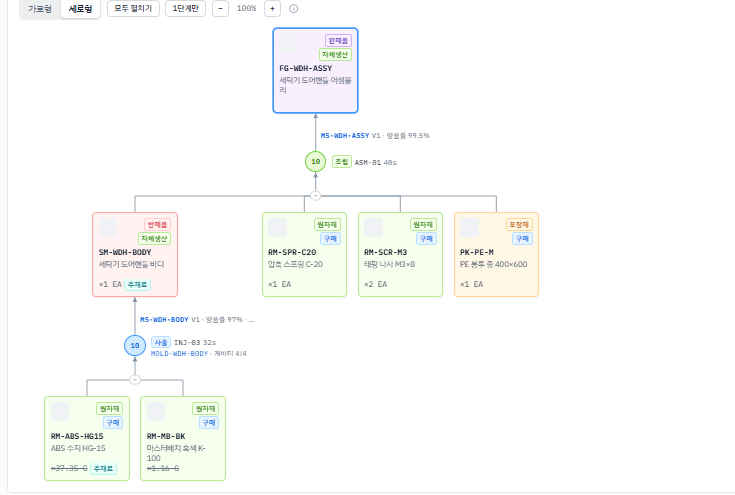Collapse children under the injection step
Viewport: 735px width, 495px height.
[x=135, y=379]
